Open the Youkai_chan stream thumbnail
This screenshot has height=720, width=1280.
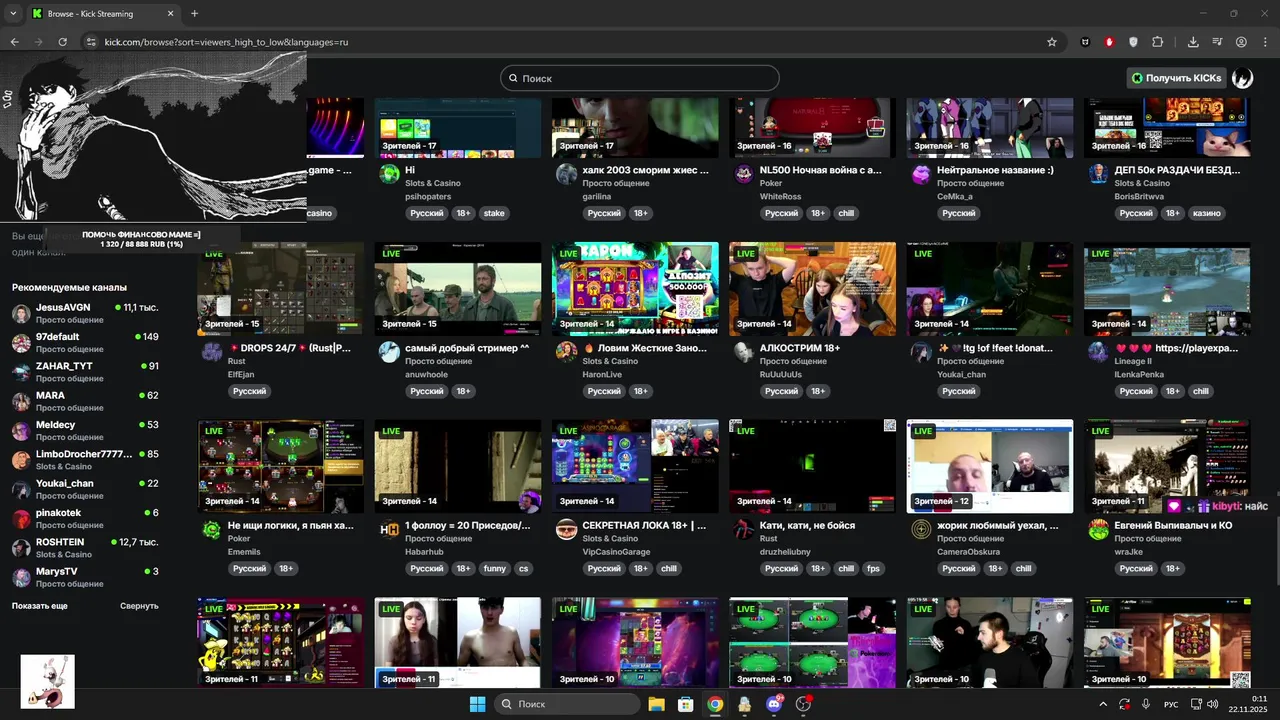pos(989,288)
